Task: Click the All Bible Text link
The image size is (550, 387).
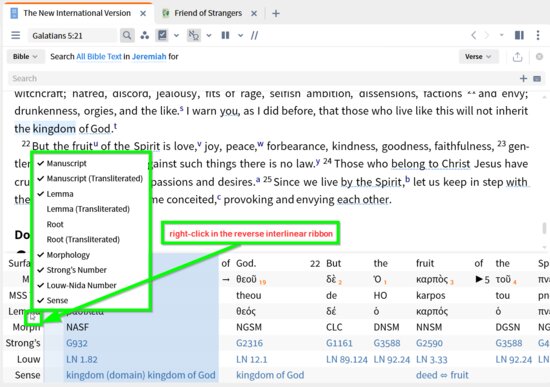Action: [99, 56]
